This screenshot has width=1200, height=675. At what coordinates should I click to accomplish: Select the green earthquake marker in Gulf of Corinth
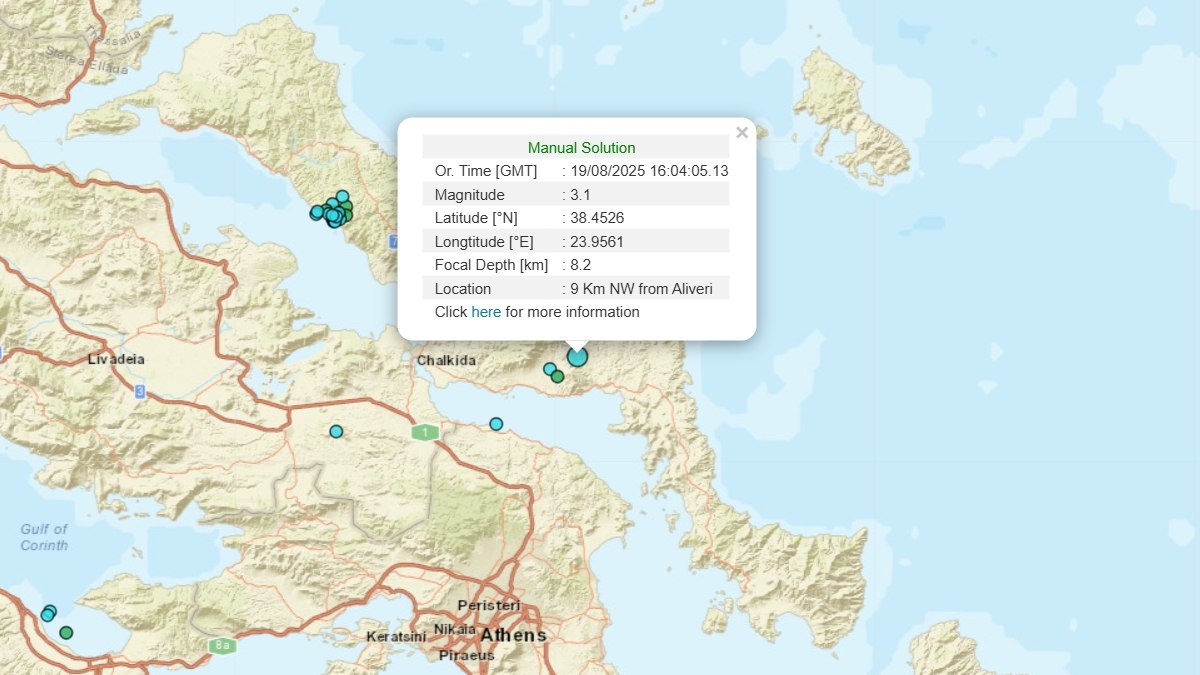pyautogui.click(x=66, y=632)
